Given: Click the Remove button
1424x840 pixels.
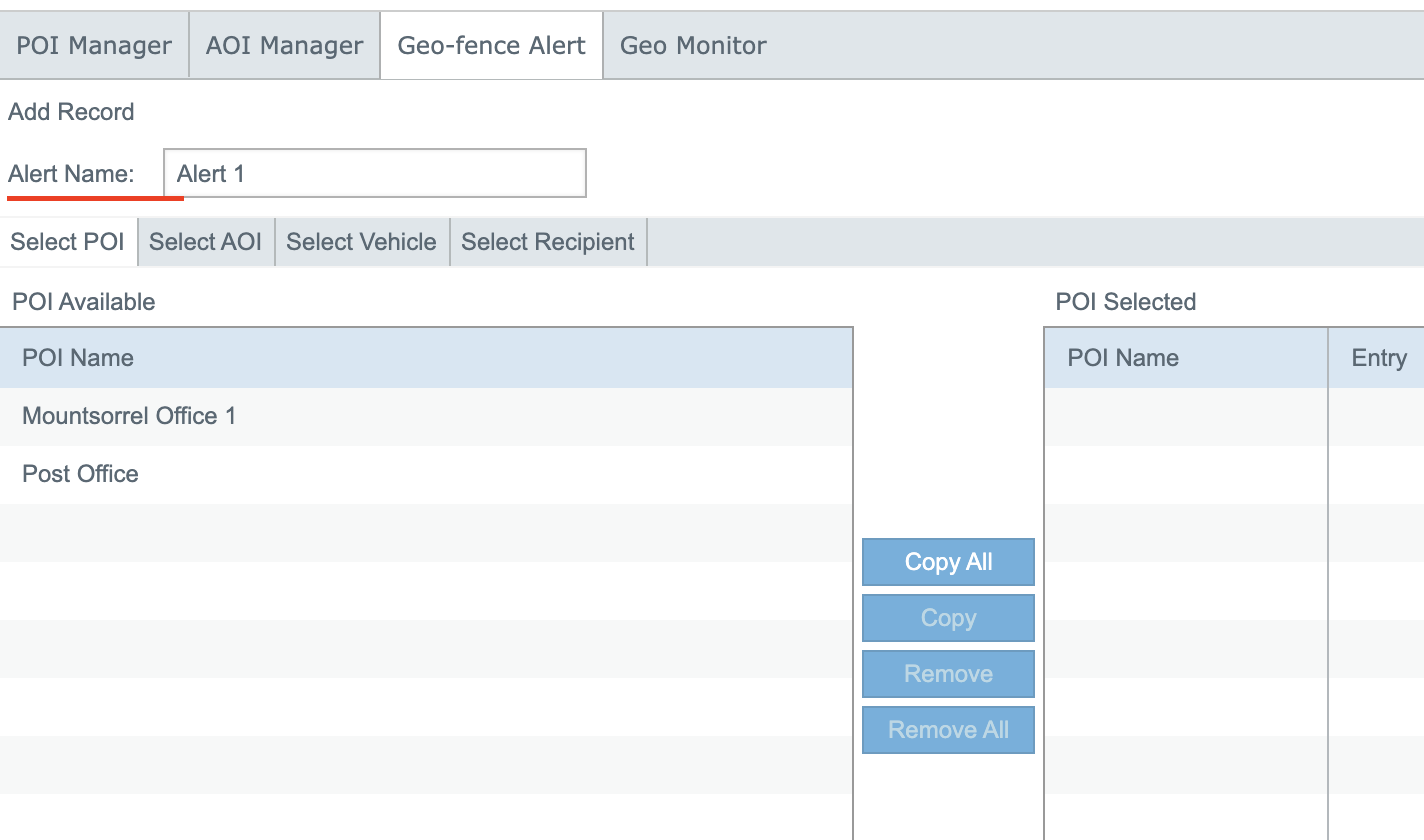Looking at the screenshot, I should point(948,674).
